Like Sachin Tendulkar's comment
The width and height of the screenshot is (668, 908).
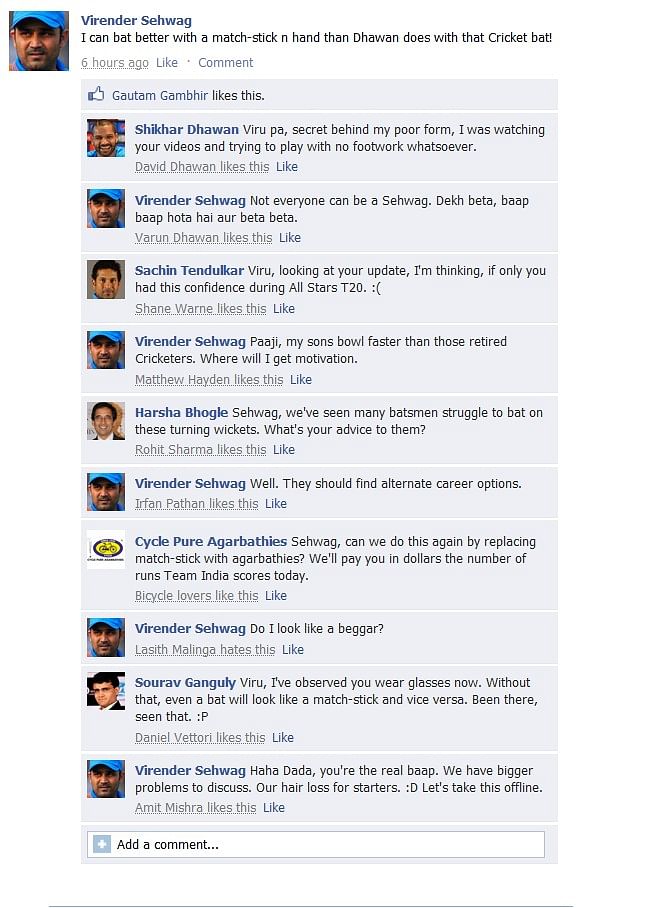click(284, 309)
